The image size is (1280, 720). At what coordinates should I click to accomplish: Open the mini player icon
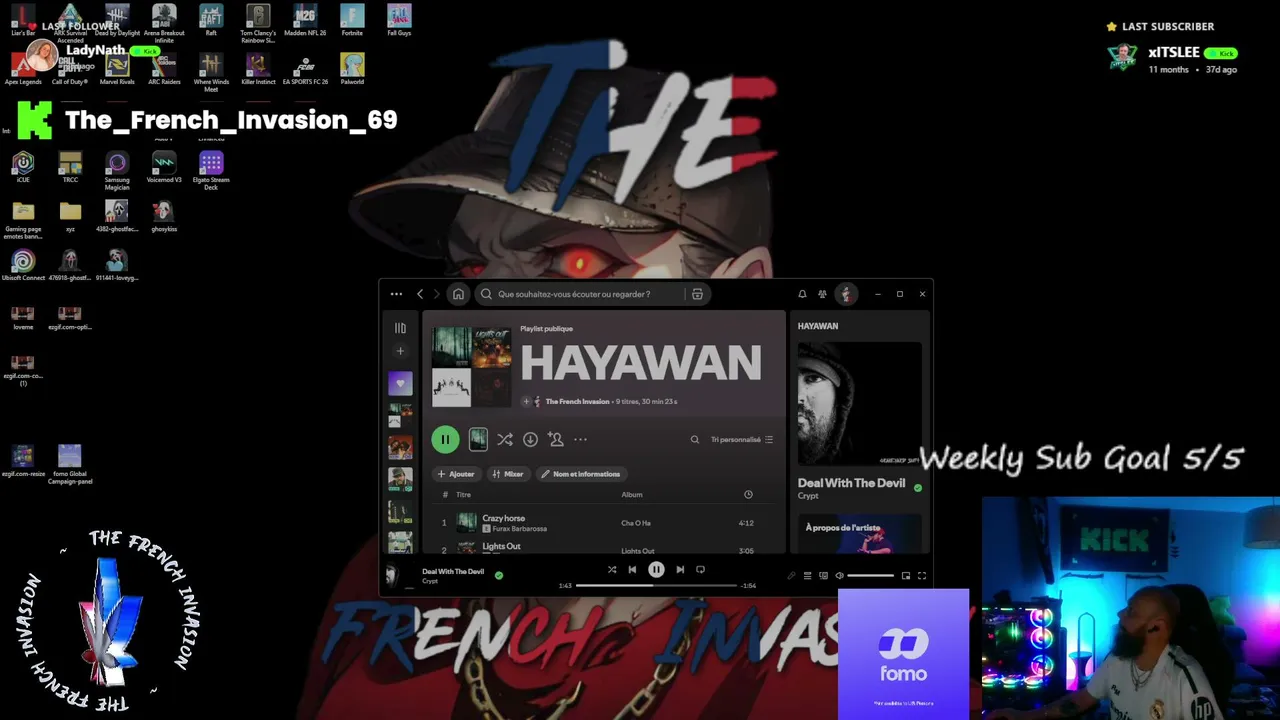click(906, 576)
